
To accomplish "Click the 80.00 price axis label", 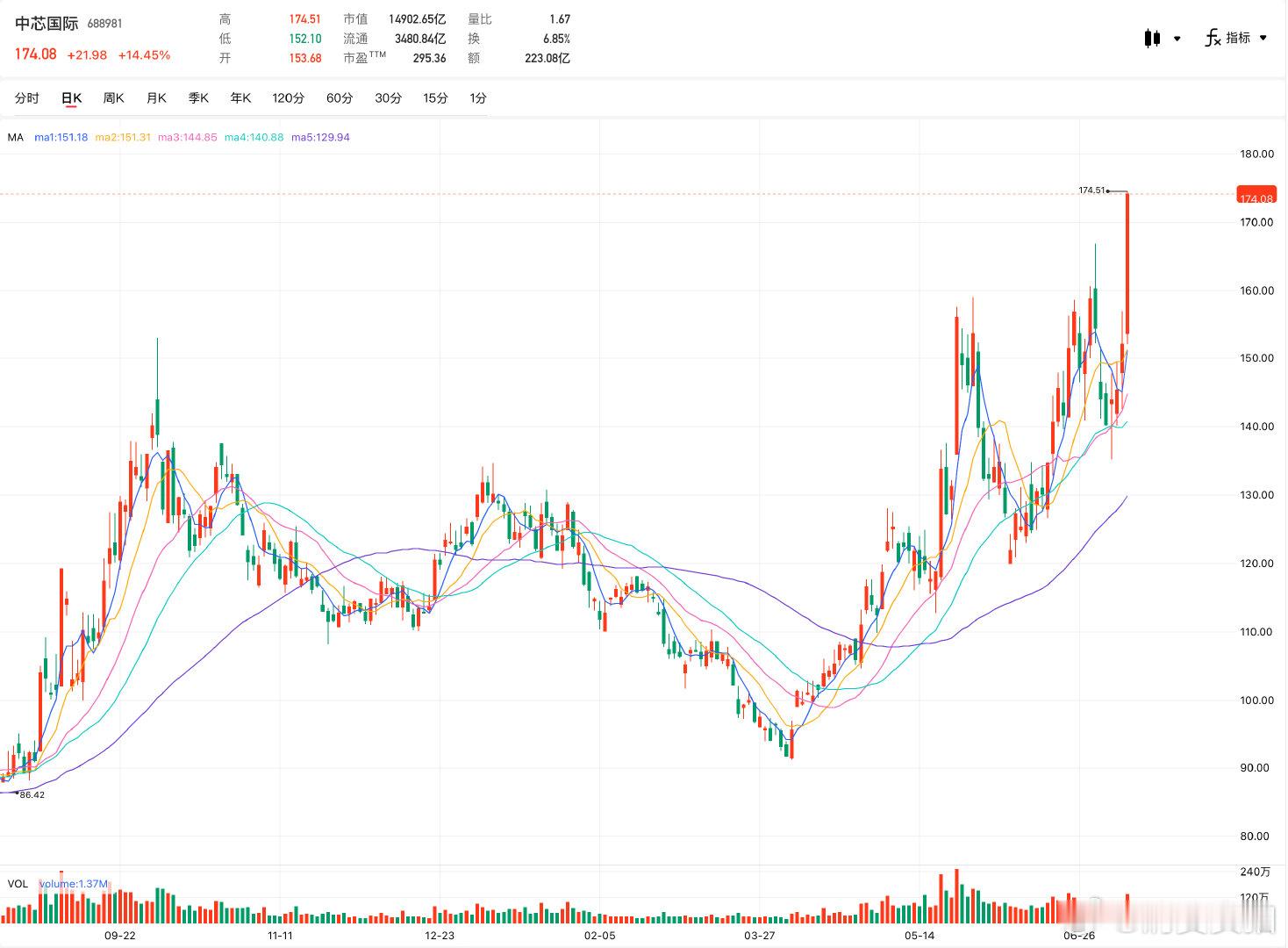I will (x=1256, y=837).
